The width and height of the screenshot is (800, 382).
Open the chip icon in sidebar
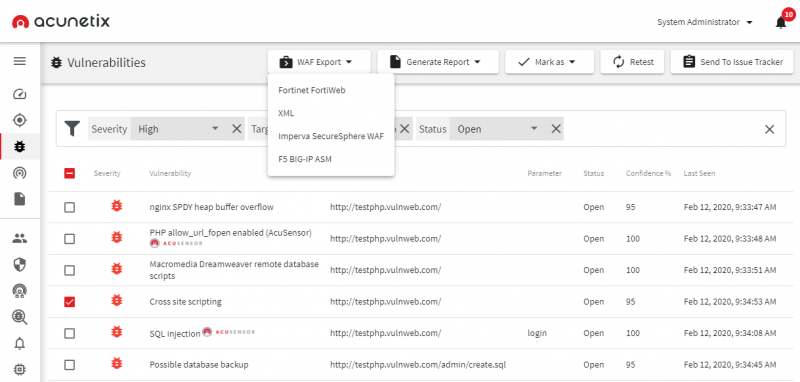[x=19, y=369]
